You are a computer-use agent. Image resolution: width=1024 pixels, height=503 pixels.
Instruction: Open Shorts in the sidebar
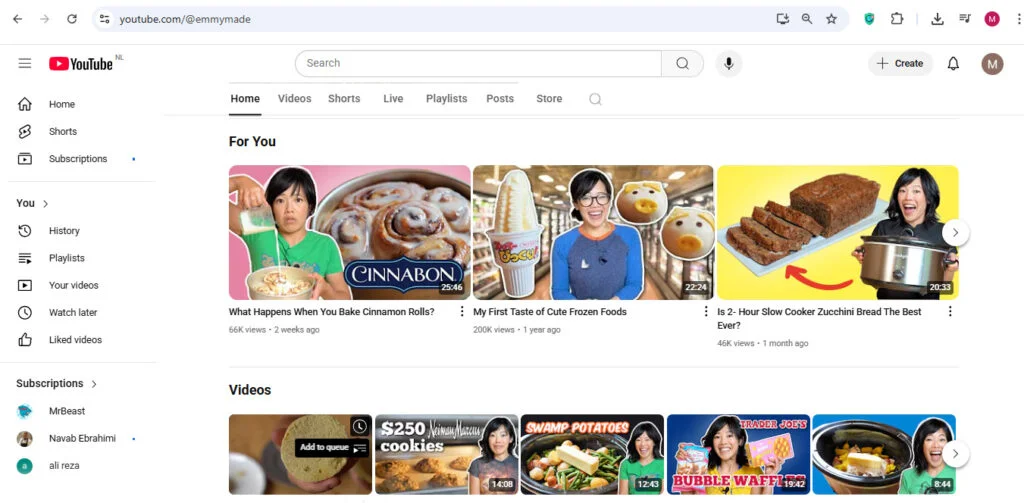click(62, 131)
